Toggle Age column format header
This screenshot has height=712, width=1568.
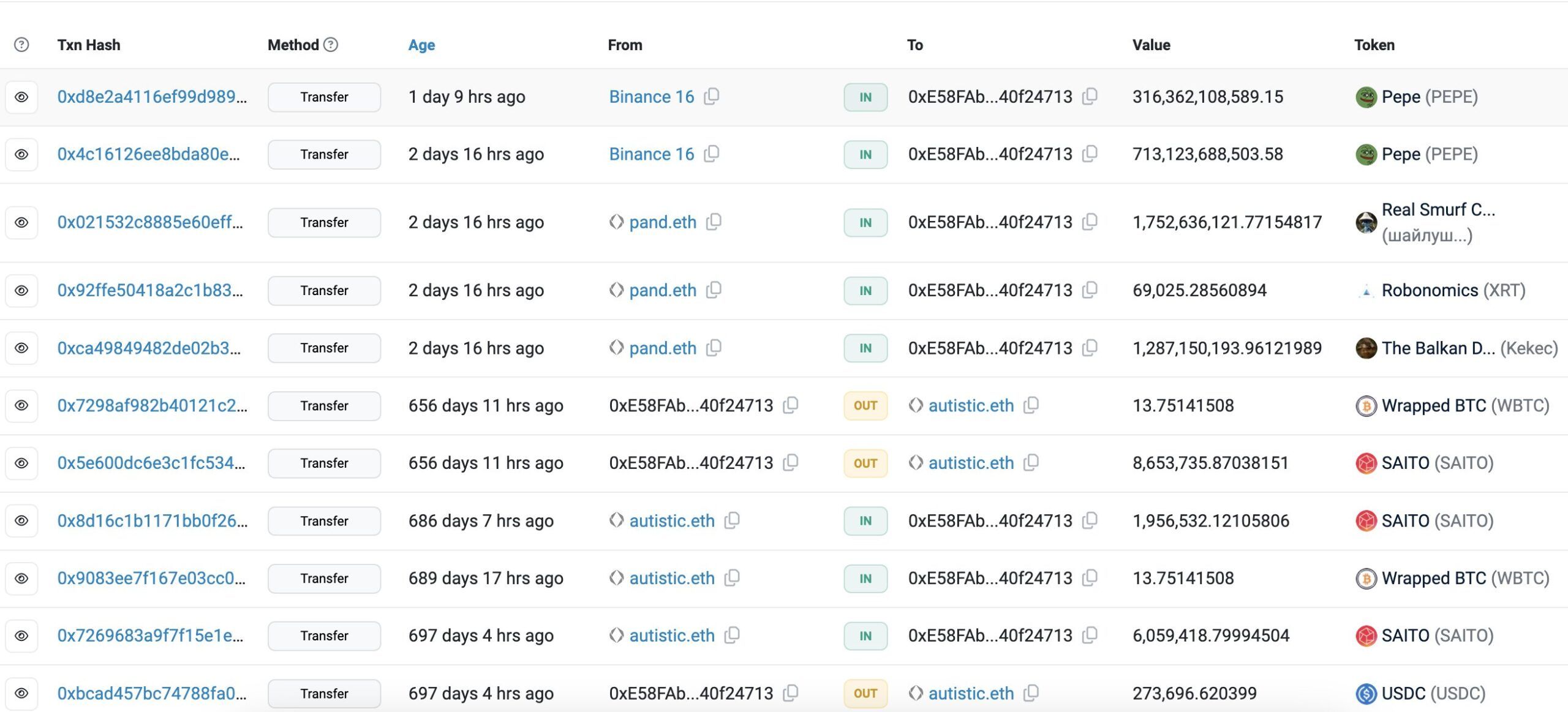coord(421,45)
